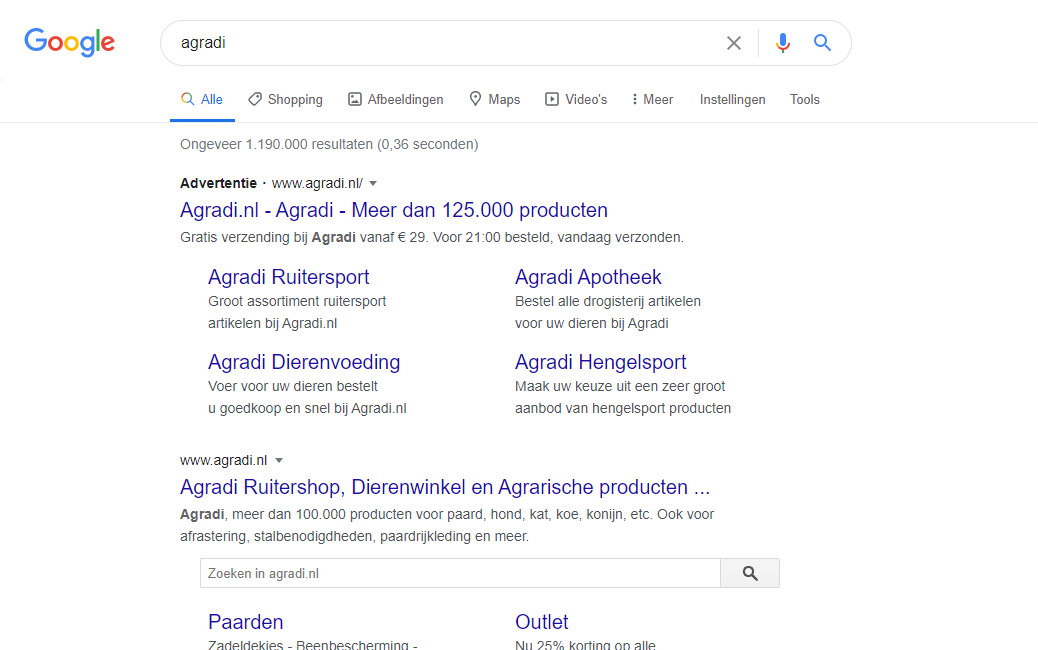Open search Tools

[x=804, y=99]
